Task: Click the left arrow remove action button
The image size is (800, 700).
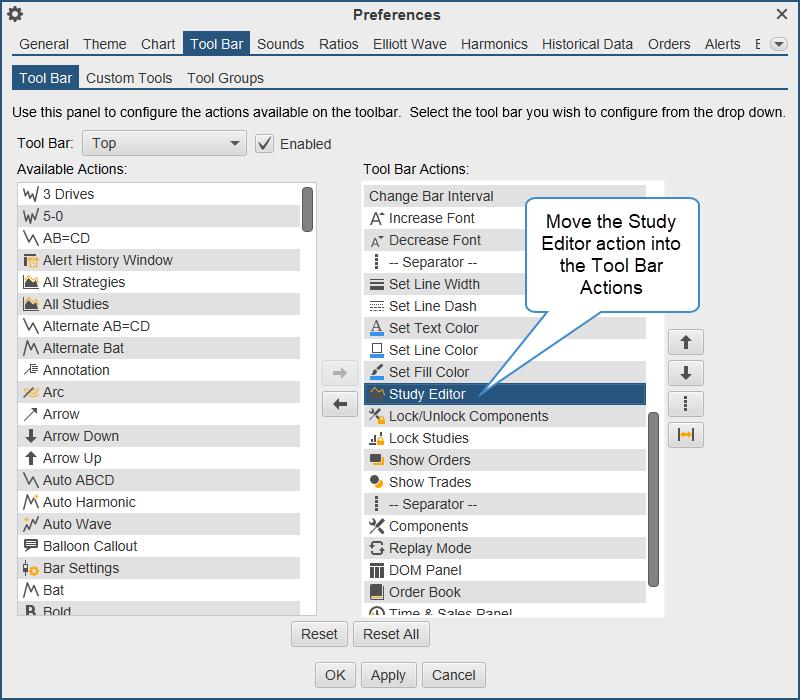Action: [x=339, y=404]
